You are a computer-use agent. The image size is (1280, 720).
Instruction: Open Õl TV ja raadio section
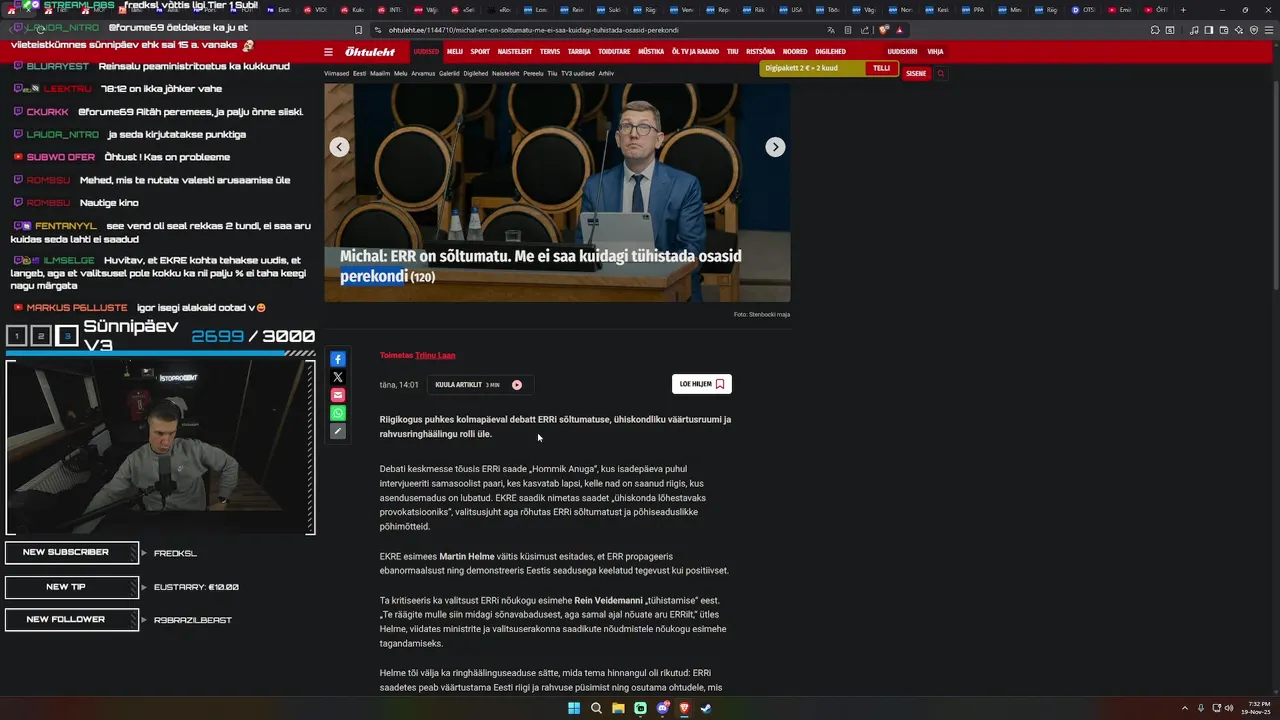[x=695, y=51]
